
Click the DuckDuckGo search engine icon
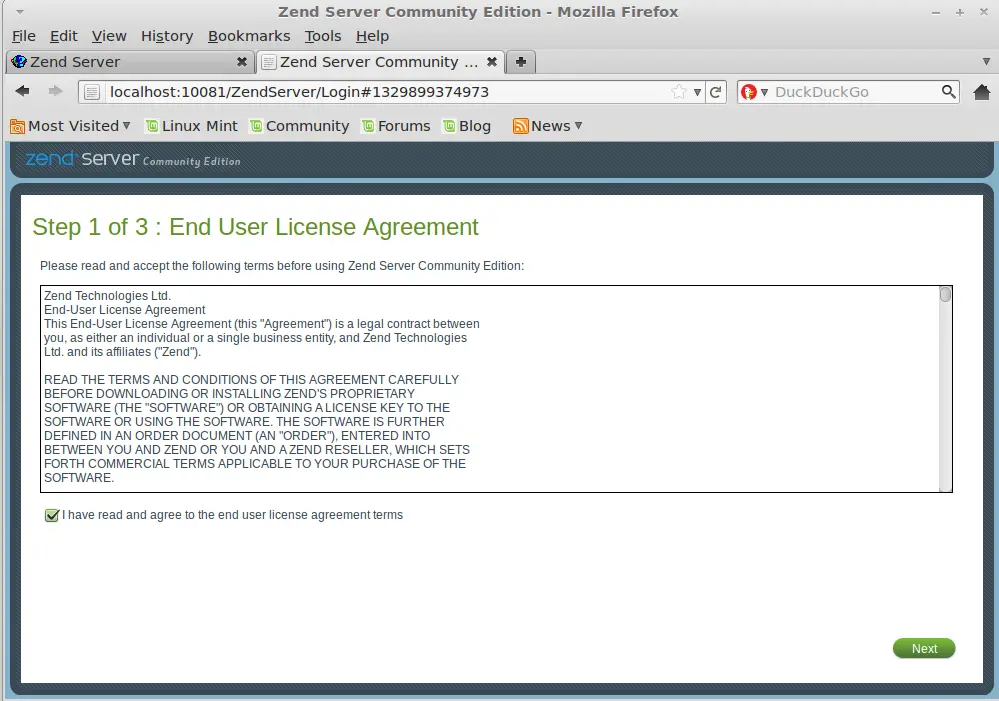click(749, 92)
